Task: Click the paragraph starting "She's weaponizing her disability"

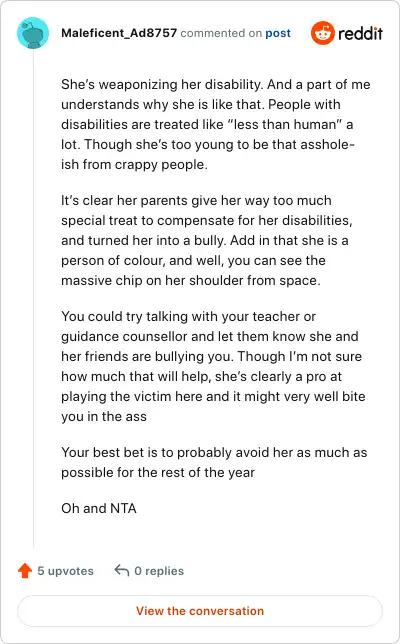Action: pyautogui.click(x=216, y=124)
